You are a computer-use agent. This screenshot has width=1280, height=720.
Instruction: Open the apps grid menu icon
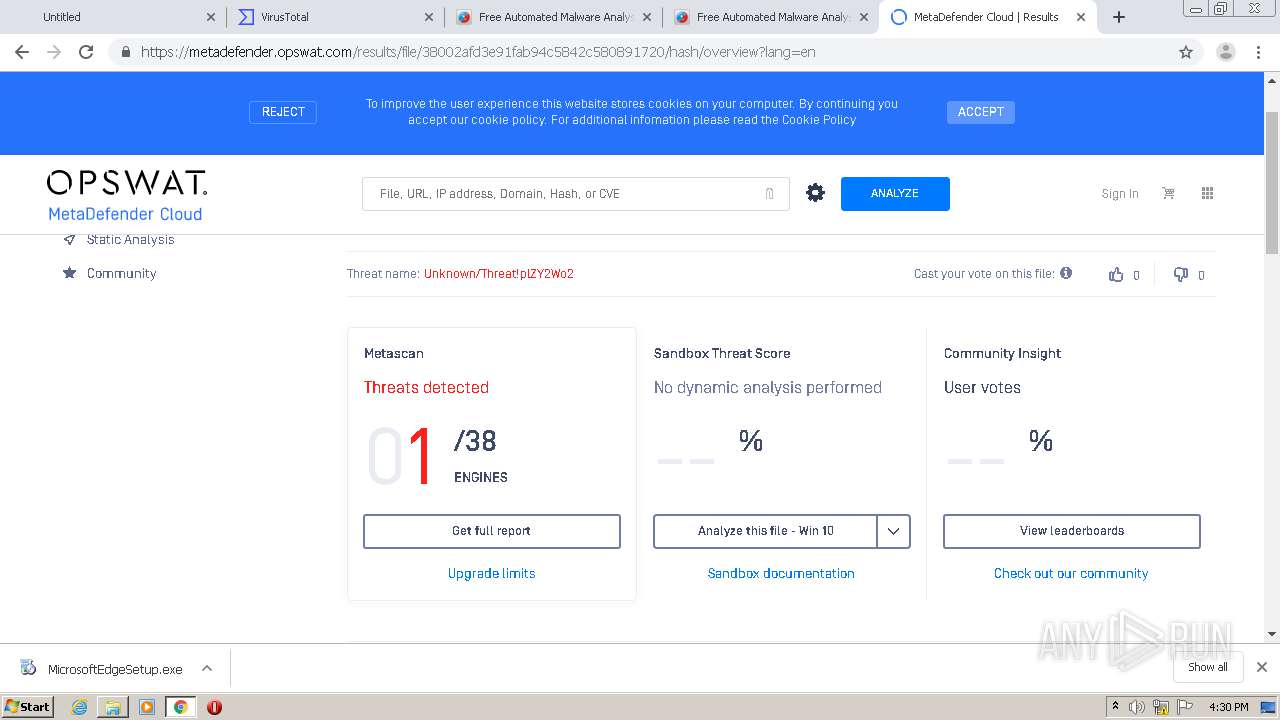click(x=1207, y=193)
